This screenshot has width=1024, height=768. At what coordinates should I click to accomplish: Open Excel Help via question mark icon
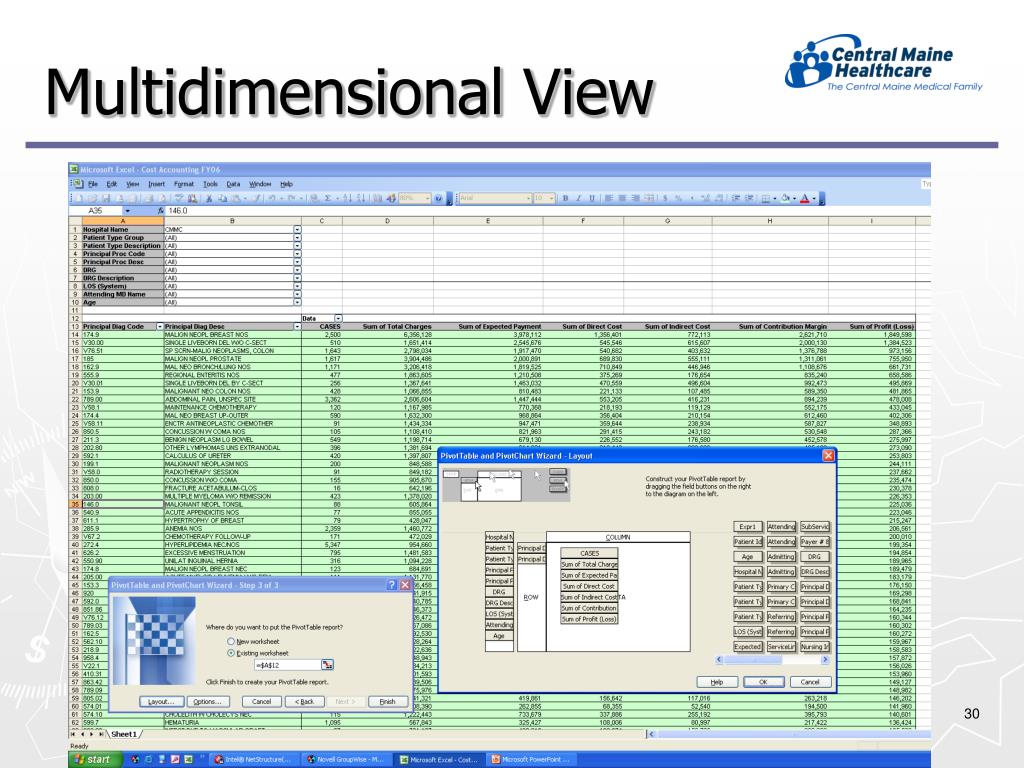point(438,198)
